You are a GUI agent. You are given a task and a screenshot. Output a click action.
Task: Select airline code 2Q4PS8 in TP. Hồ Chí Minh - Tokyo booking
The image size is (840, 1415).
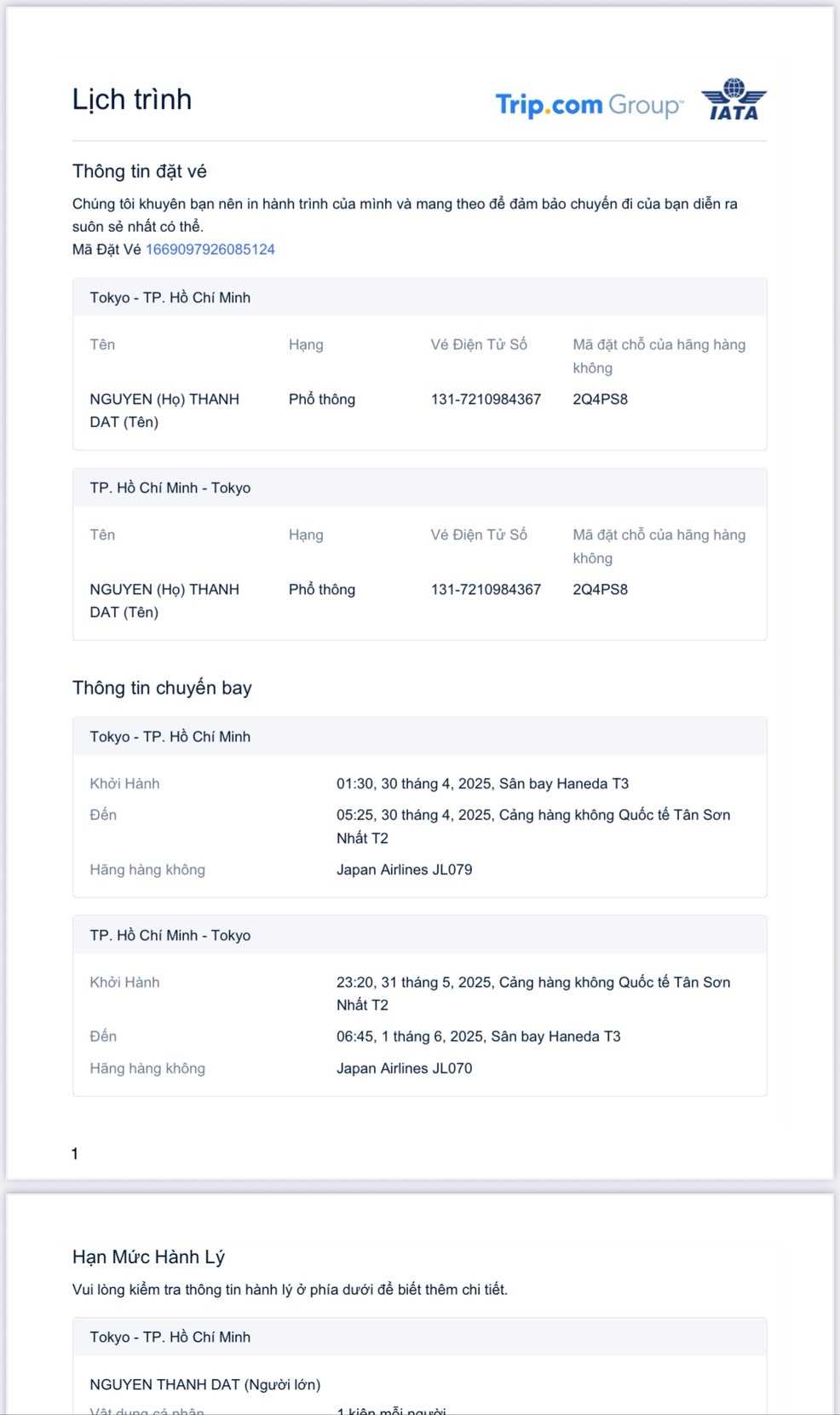pyautogui.click(x=600, y=589)
